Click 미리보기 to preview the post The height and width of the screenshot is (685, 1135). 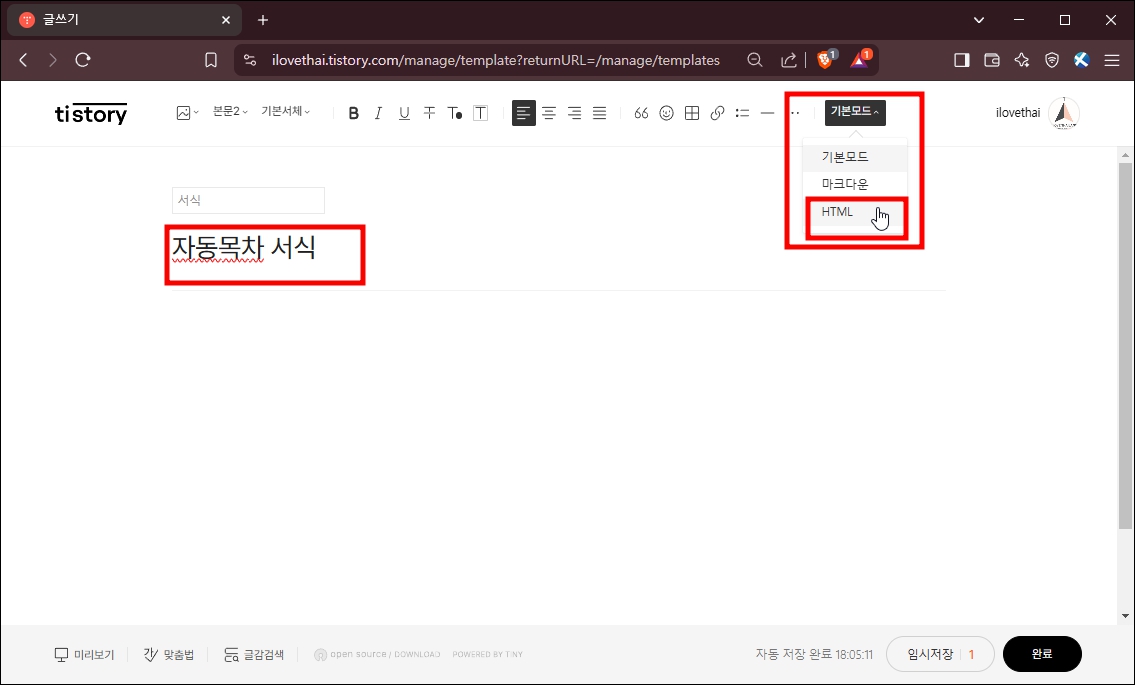point(84,654)
